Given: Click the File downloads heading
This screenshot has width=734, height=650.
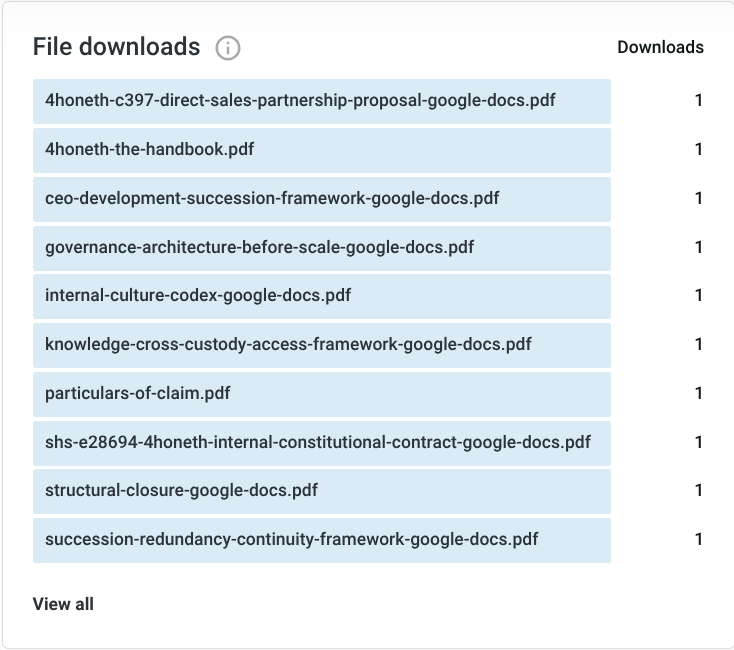Looking at the screenshot, I should 116,47.
